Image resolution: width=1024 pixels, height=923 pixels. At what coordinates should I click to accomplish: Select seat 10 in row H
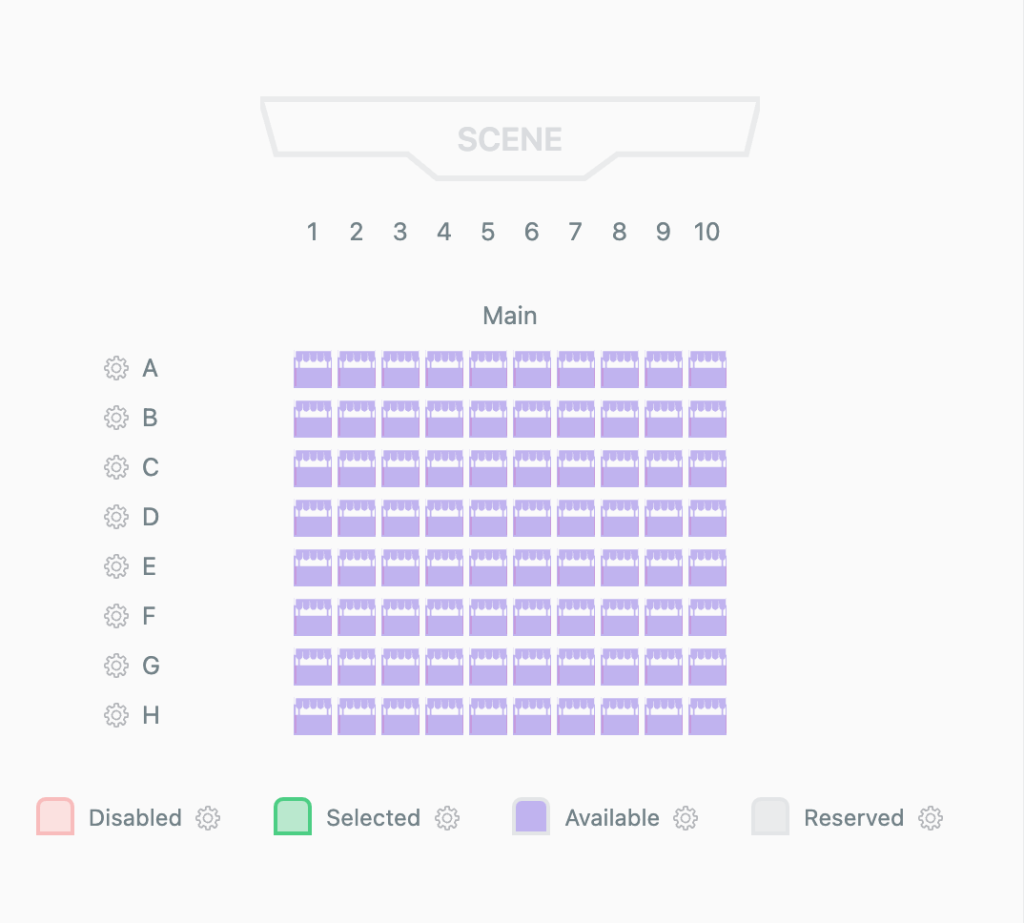pyautogui.click(x=706, y=716)
